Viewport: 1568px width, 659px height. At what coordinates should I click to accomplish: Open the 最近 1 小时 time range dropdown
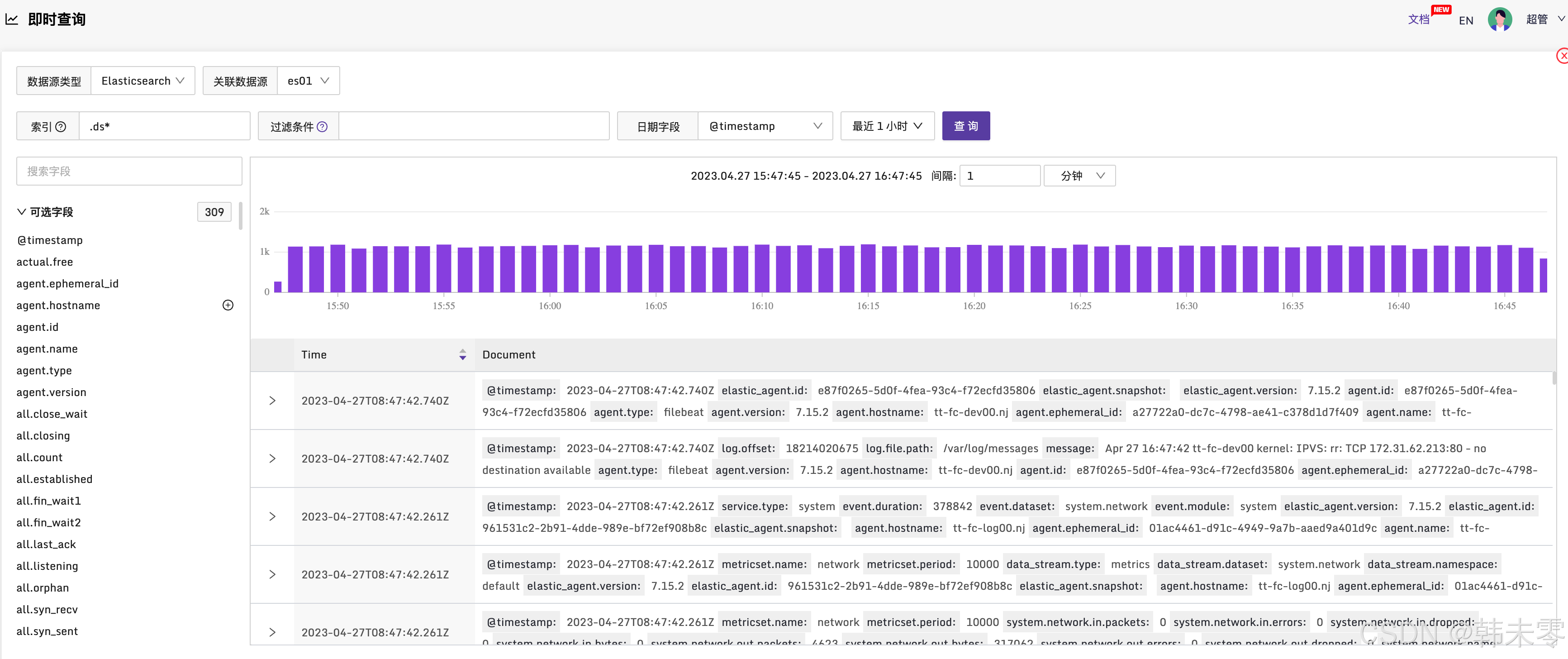coord(887,126)
